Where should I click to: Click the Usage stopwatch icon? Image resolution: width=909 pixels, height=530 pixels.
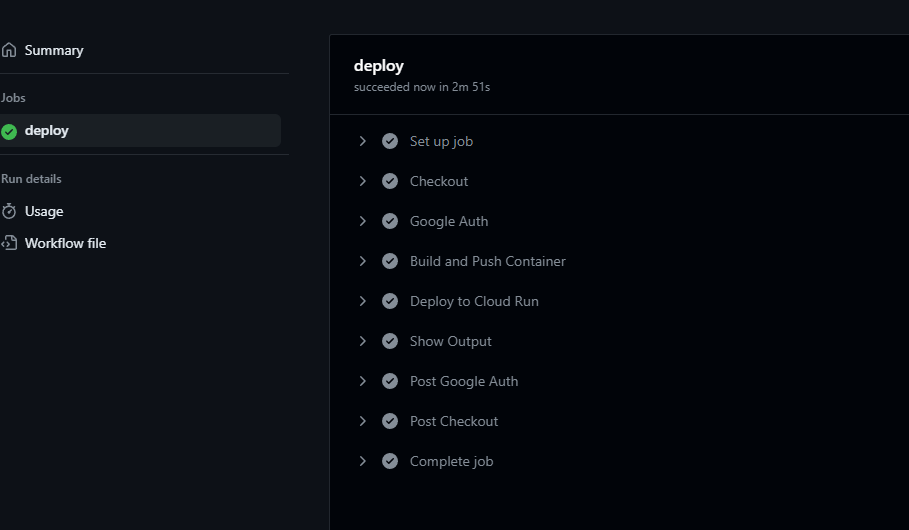9,211
